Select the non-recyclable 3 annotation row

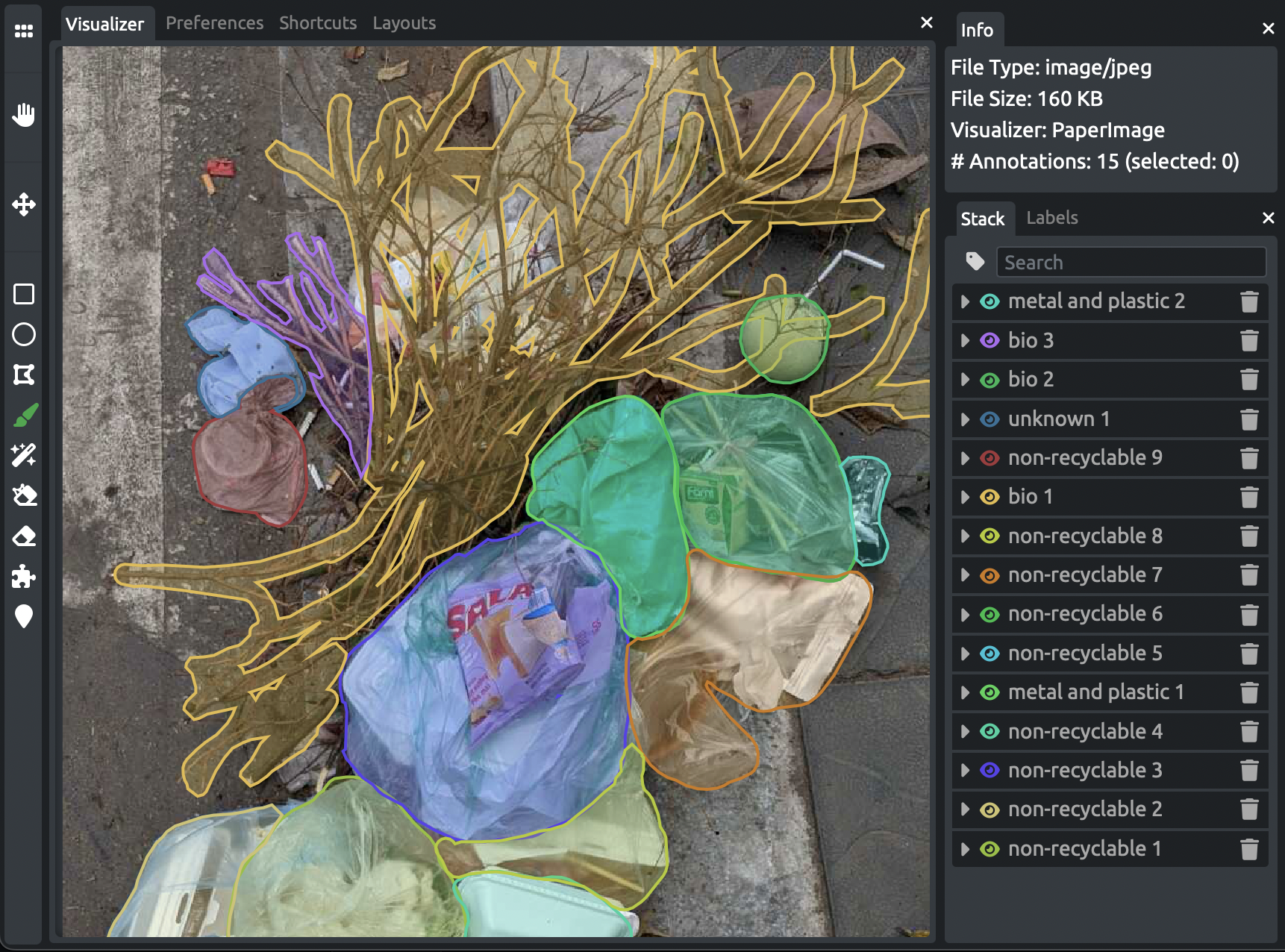pos(1084,771)
